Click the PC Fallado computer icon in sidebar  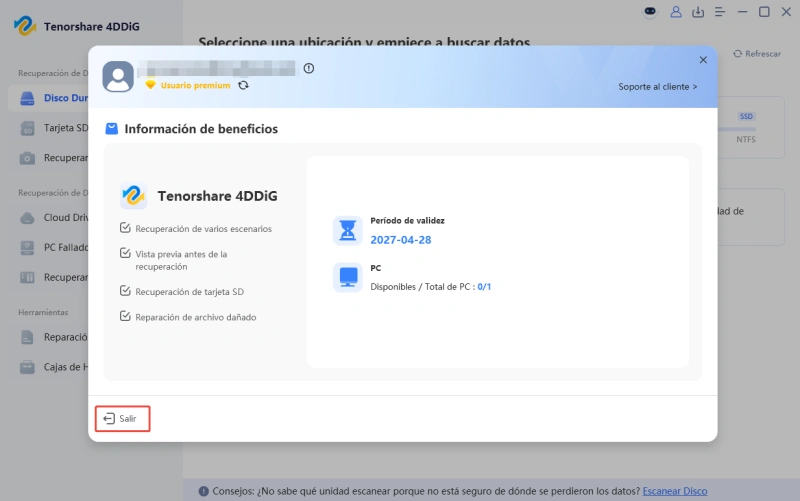click(x=27, y=248)
